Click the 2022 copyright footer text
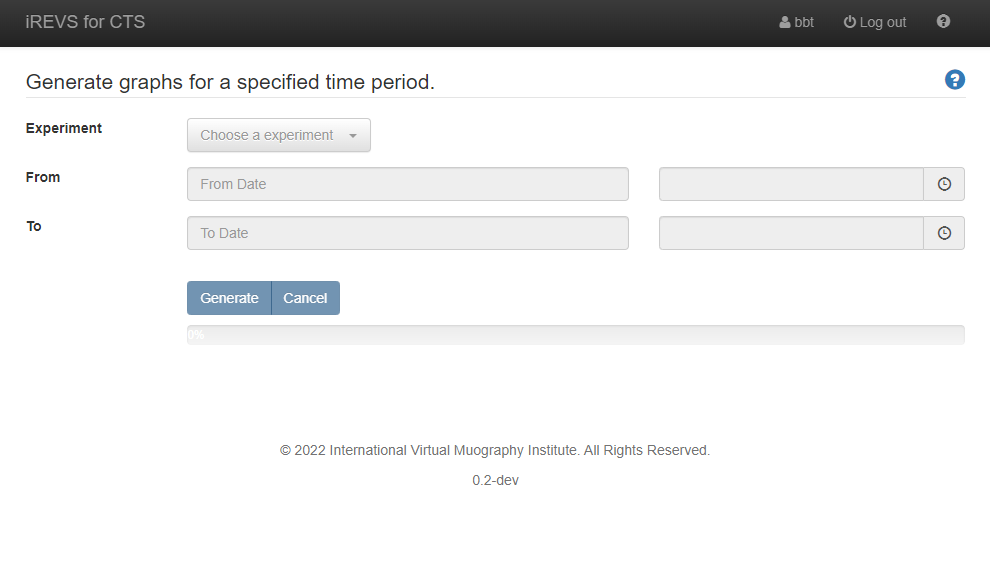The width and height of the screenshot is (990, 585). 495,450
